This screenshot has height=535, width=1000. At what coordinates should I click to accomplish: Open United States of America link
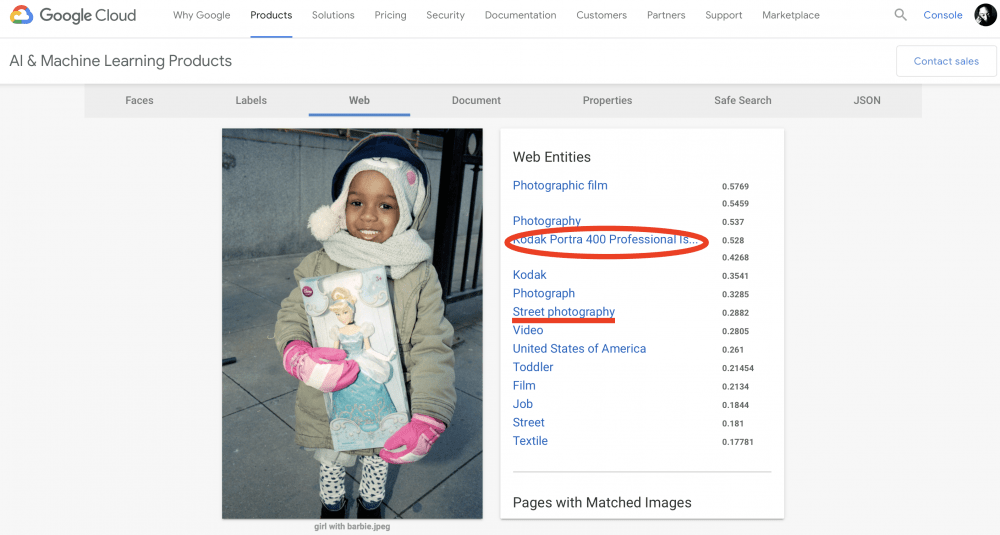(x=579, y=349)
